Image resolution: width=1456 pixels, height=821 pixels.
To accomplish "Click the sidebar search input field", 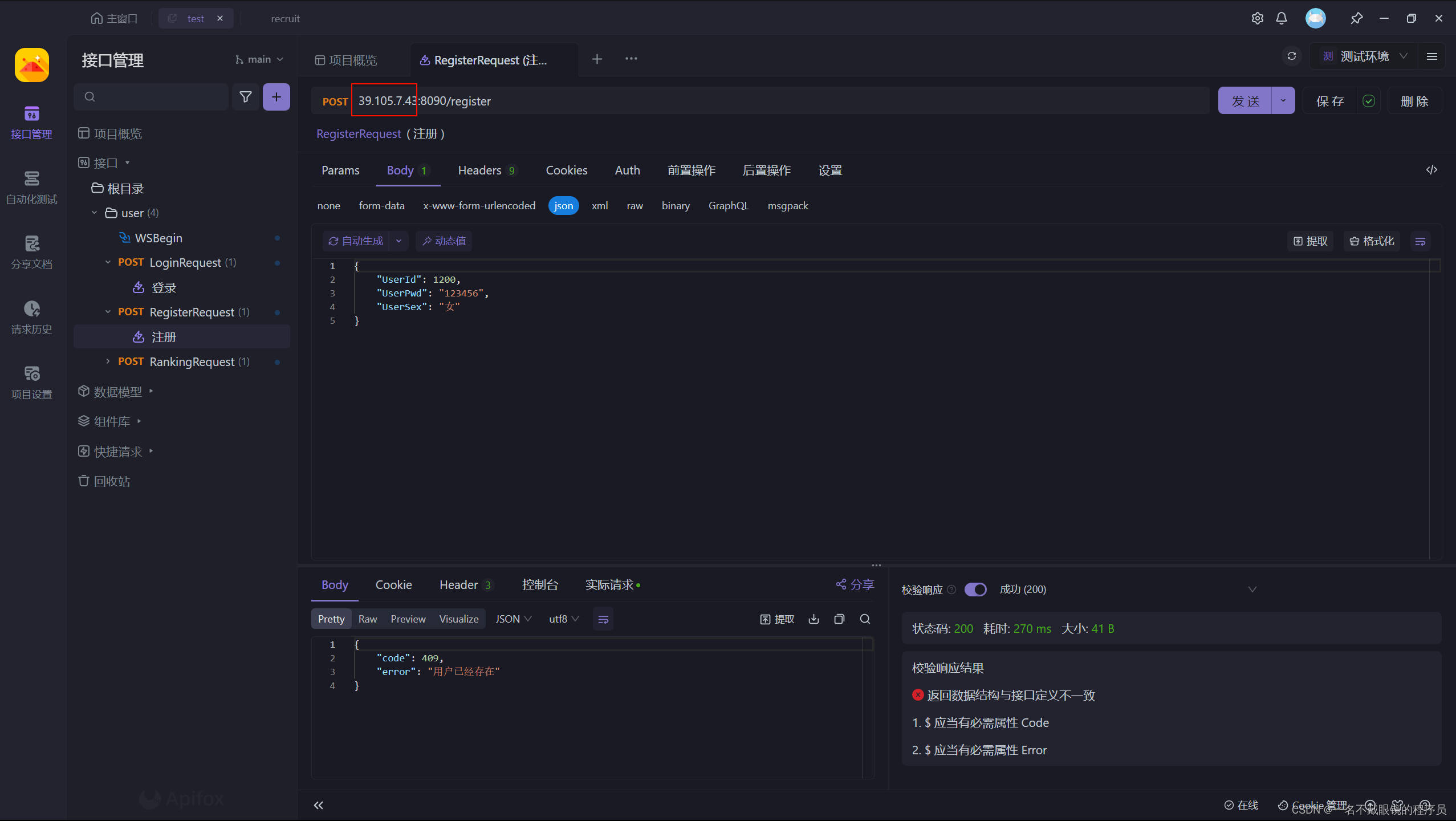I will pyautogui.click(x=151, y=97).
